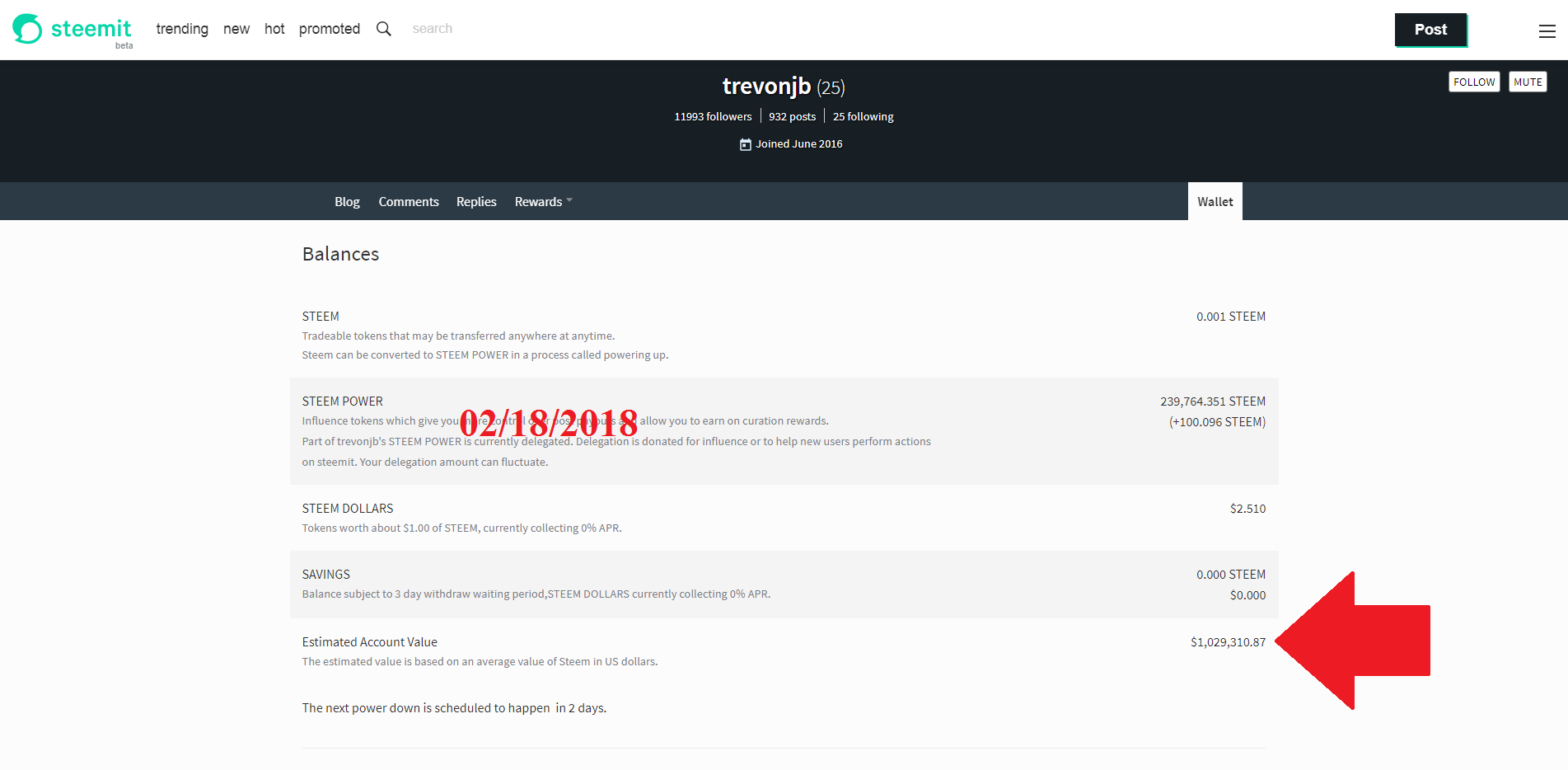Mute this user with the MUTE button

[1528, 82]
